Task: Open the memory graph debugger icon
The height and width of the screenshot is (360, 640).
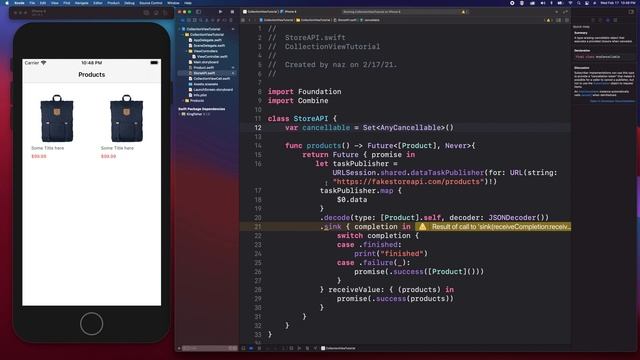Action: click(299, 348)
